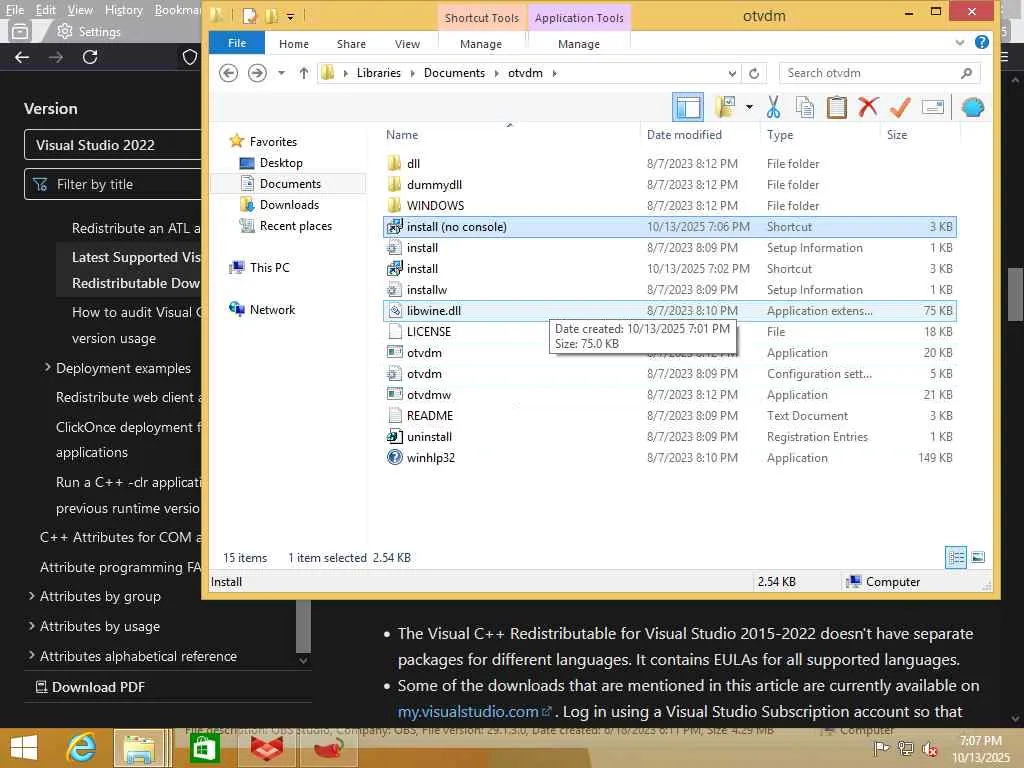
Task: Go forward in Explorer navigation
Action: tap(257, 73)
